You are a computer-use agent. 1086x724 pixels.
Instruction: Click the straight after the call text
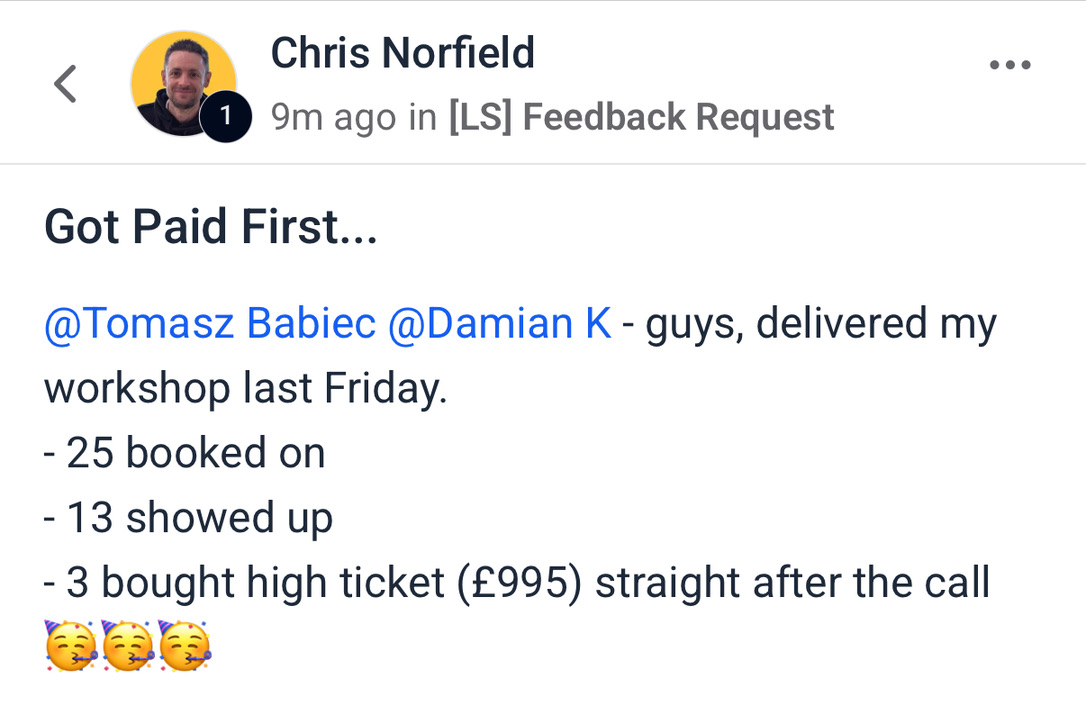(792, 582)
